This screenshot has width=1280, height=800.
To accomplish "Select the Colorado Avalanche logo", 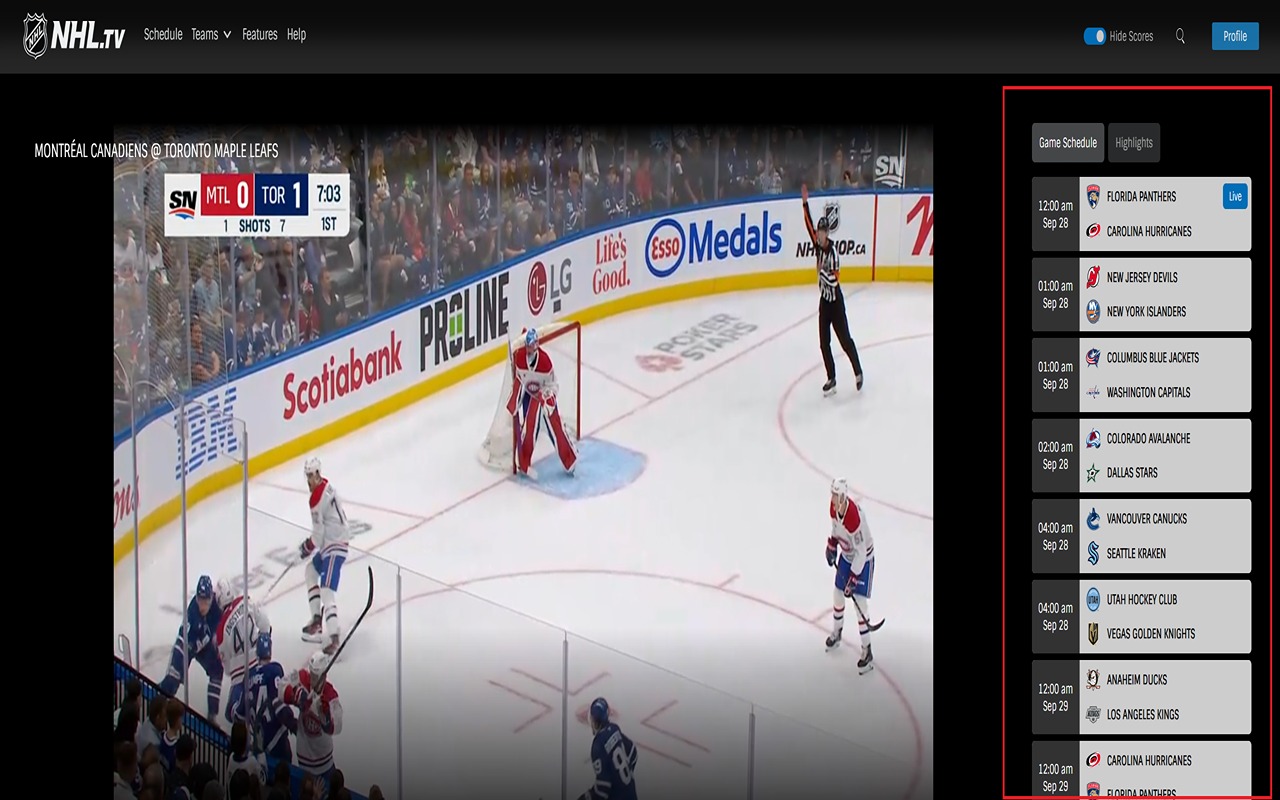I will pos(1093,438).
